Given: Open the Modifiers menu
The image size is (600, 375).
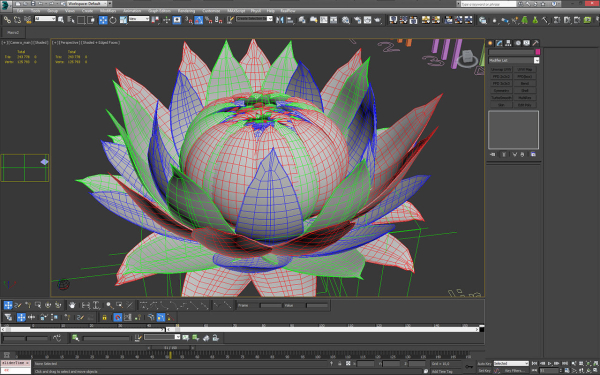Looking at the screenshot, I should [x=108, y=11].
